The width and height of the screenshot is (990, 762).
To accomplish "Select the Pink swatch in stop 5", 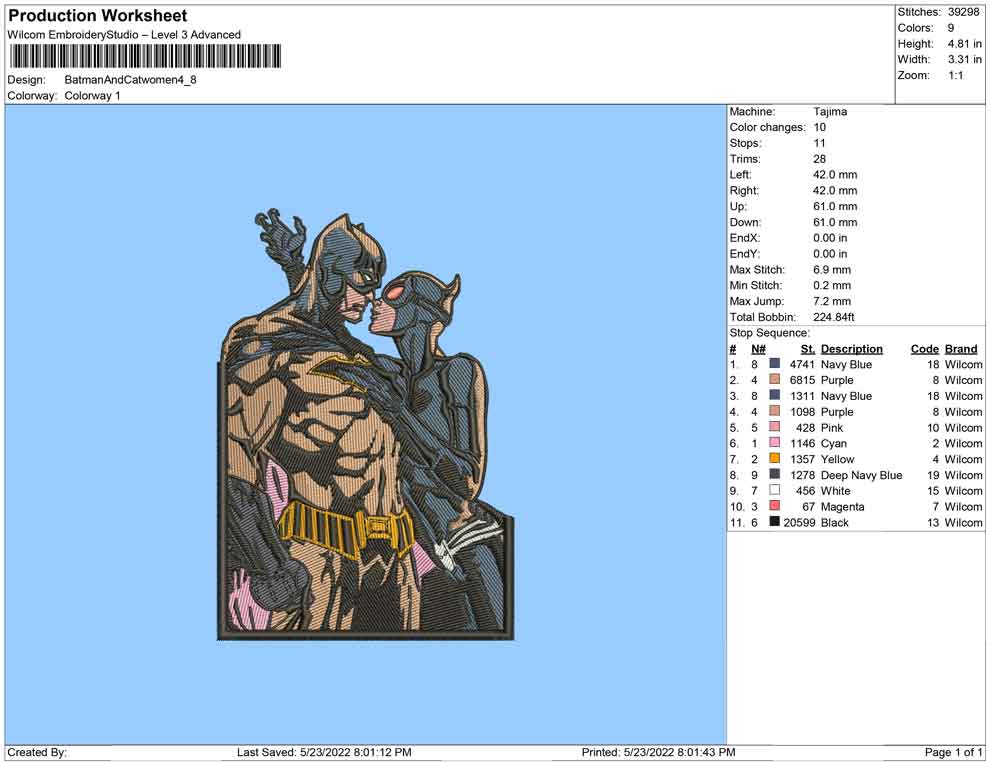I will (x=775, y=428).
